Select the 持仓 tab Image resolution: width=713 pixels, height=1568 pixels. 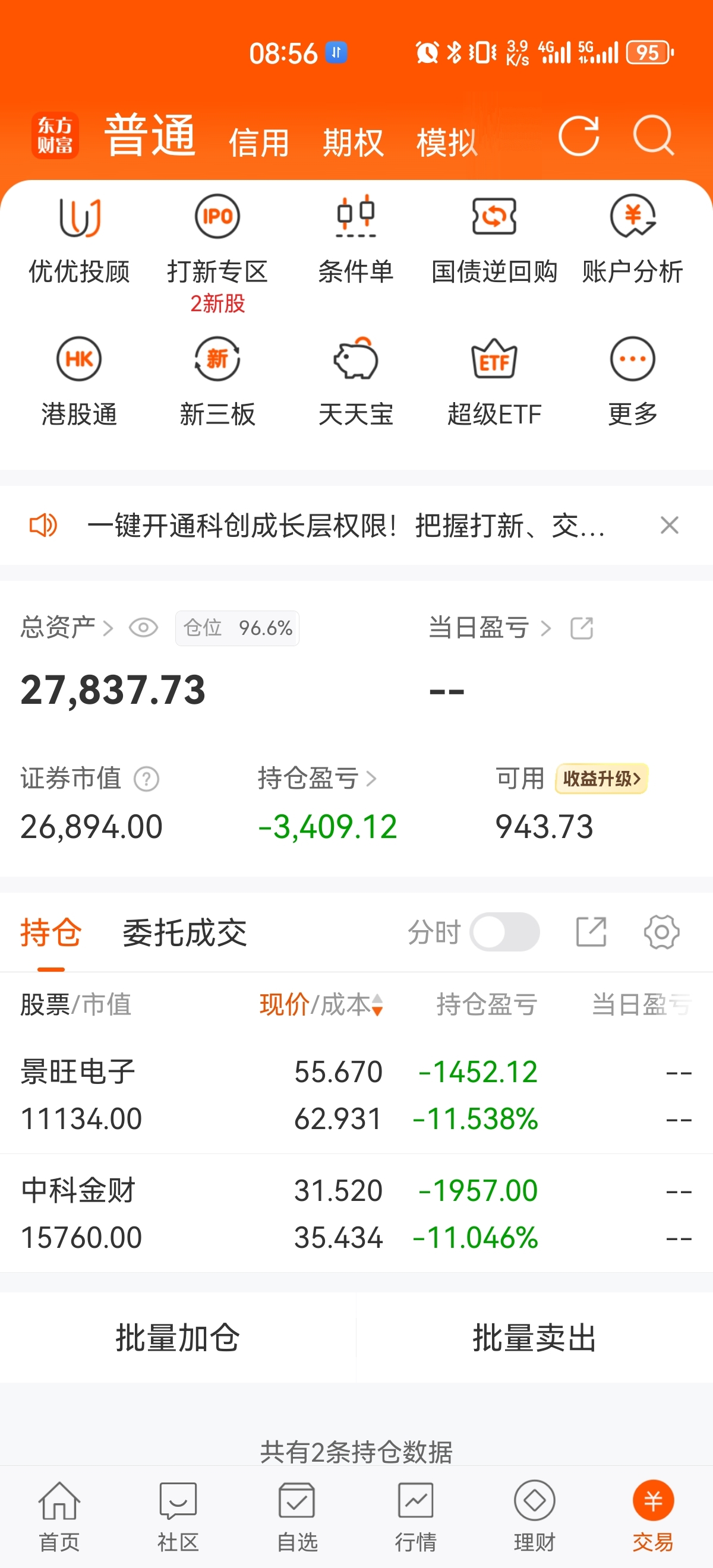51,932
